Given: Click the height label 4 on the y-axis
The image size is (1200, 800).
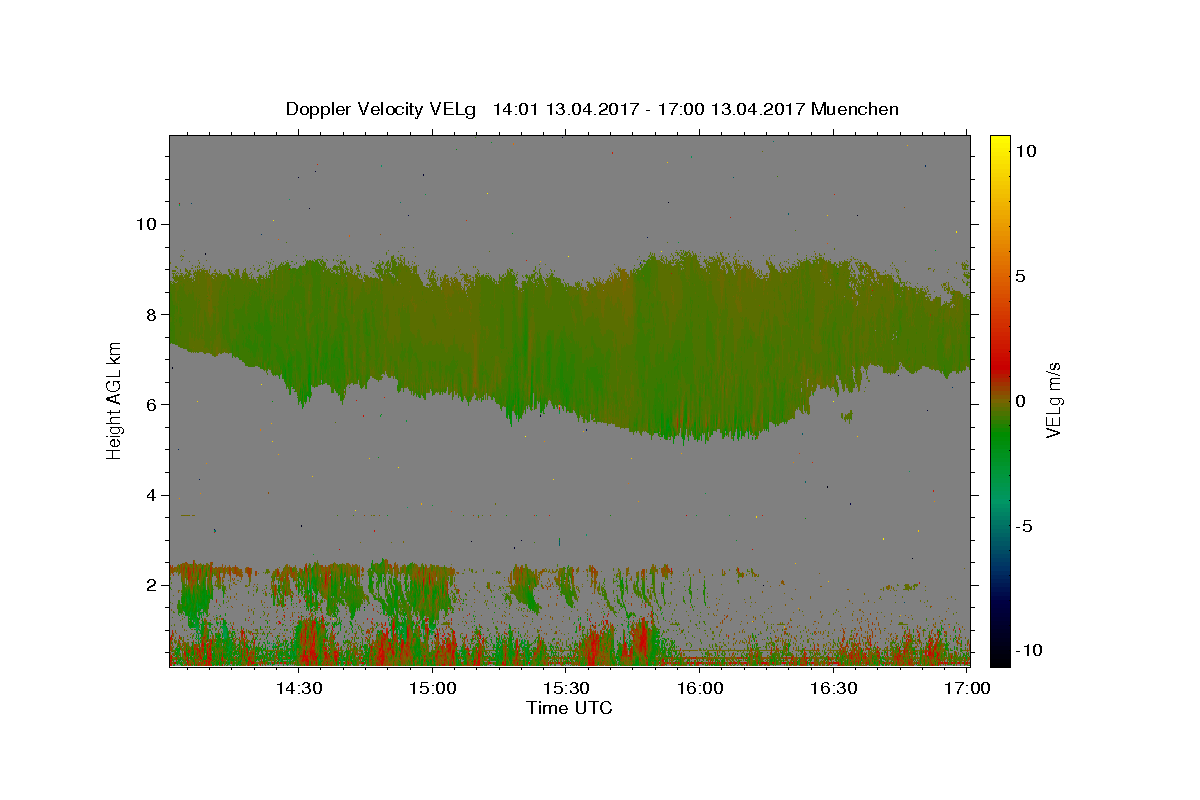Looking at the screenshot, I should tap(151, 495).
